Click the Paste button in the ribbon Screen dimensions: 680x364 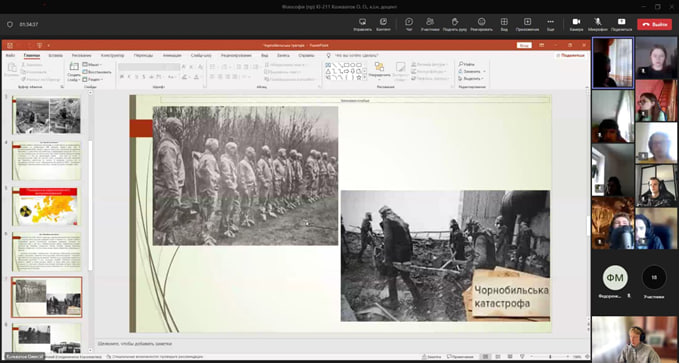(x=12, y=69)
